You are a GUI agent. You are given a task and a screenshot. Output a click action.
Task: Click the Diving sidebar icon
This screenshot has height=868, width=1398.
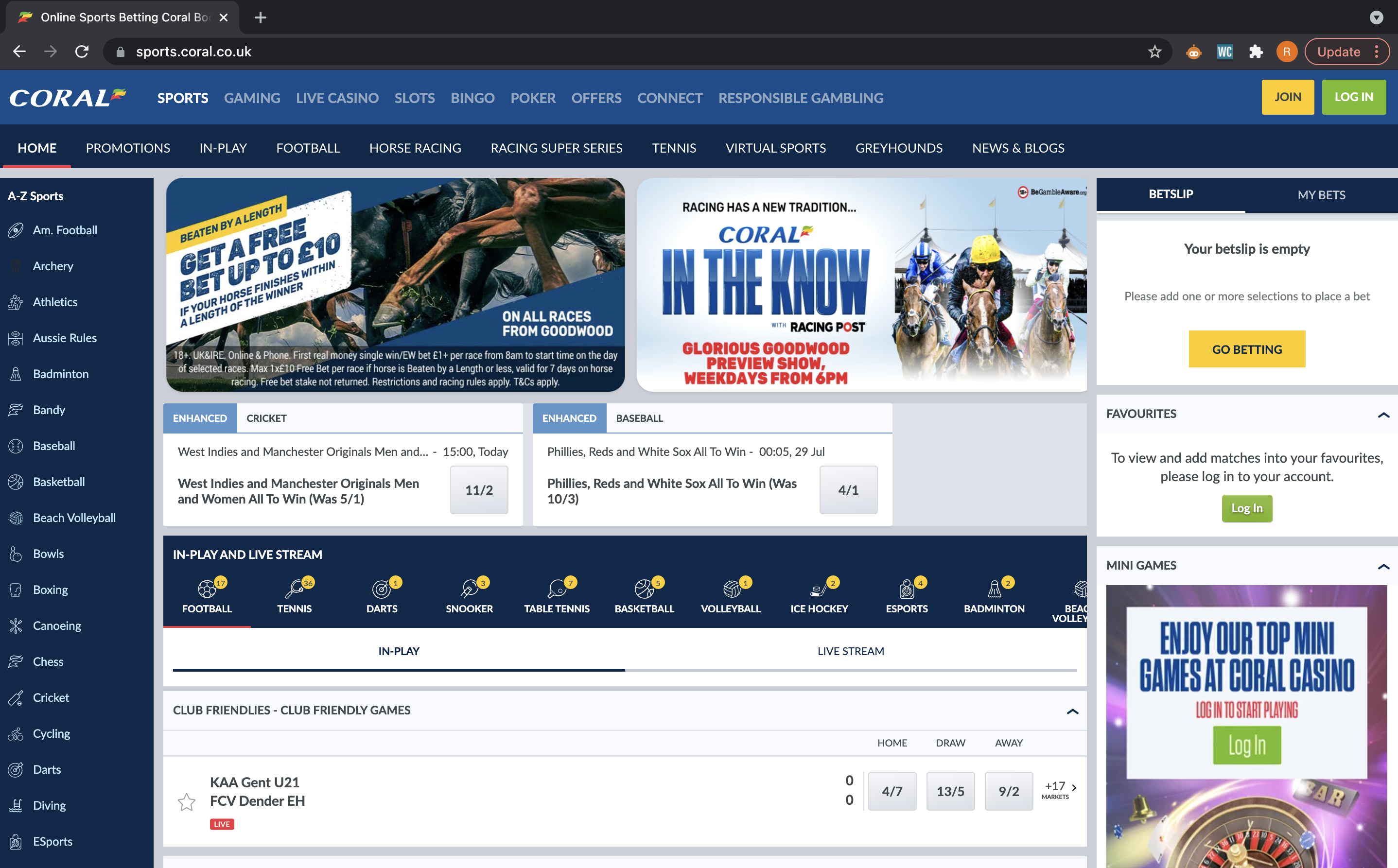coord(16,805)
